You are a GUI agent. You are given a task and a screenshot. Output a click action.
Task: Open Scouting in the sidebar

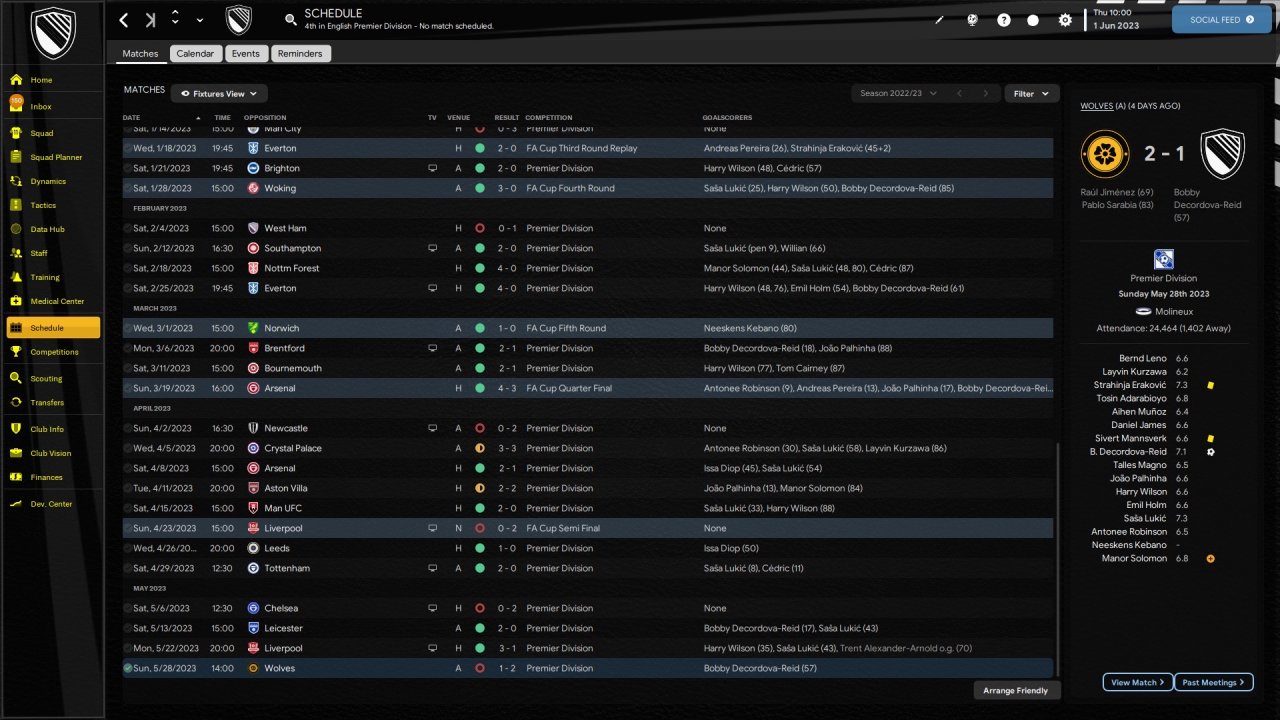click(53, 379)
